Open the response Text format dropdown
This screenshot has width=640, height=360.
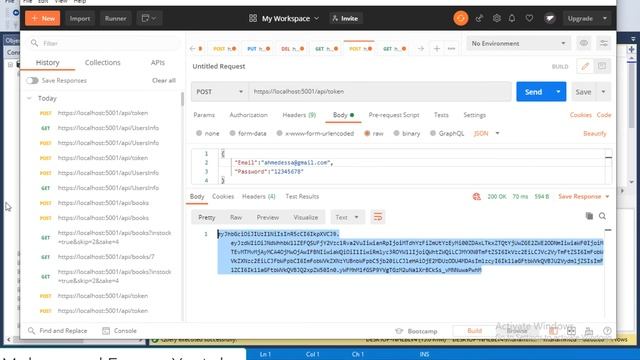(x=347, y=217)
